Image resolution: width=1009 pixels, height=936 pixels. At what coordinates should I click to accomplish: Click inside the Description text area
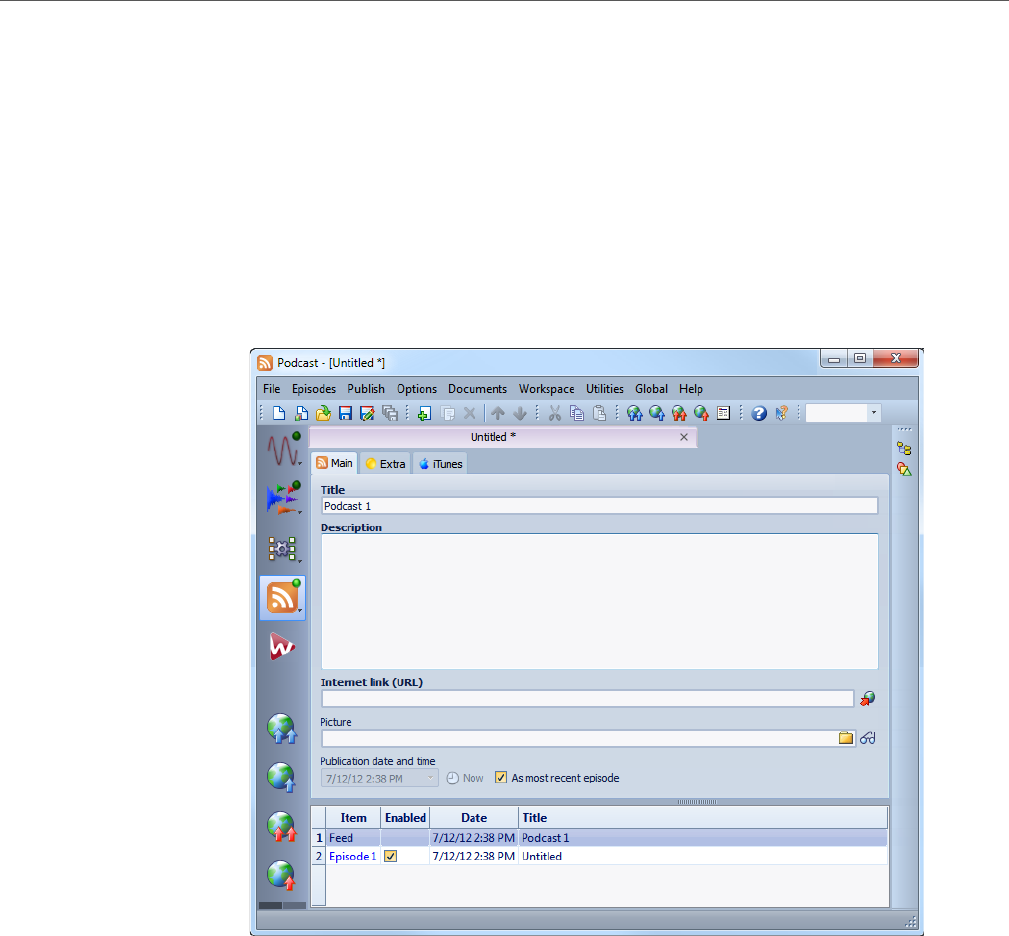(600, 601)
